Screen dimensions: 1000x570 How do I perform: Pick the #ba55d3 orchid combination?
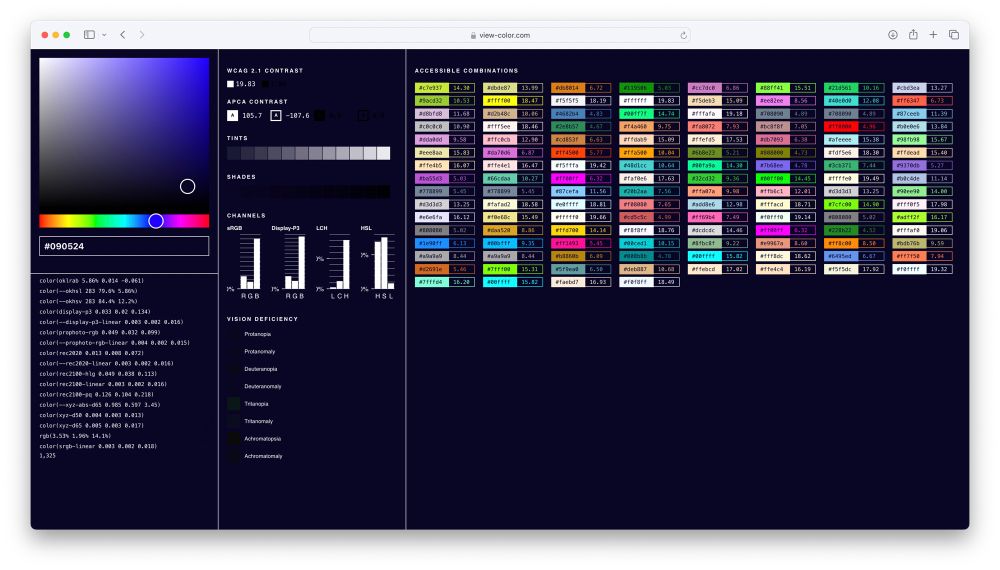click(445, 179)
